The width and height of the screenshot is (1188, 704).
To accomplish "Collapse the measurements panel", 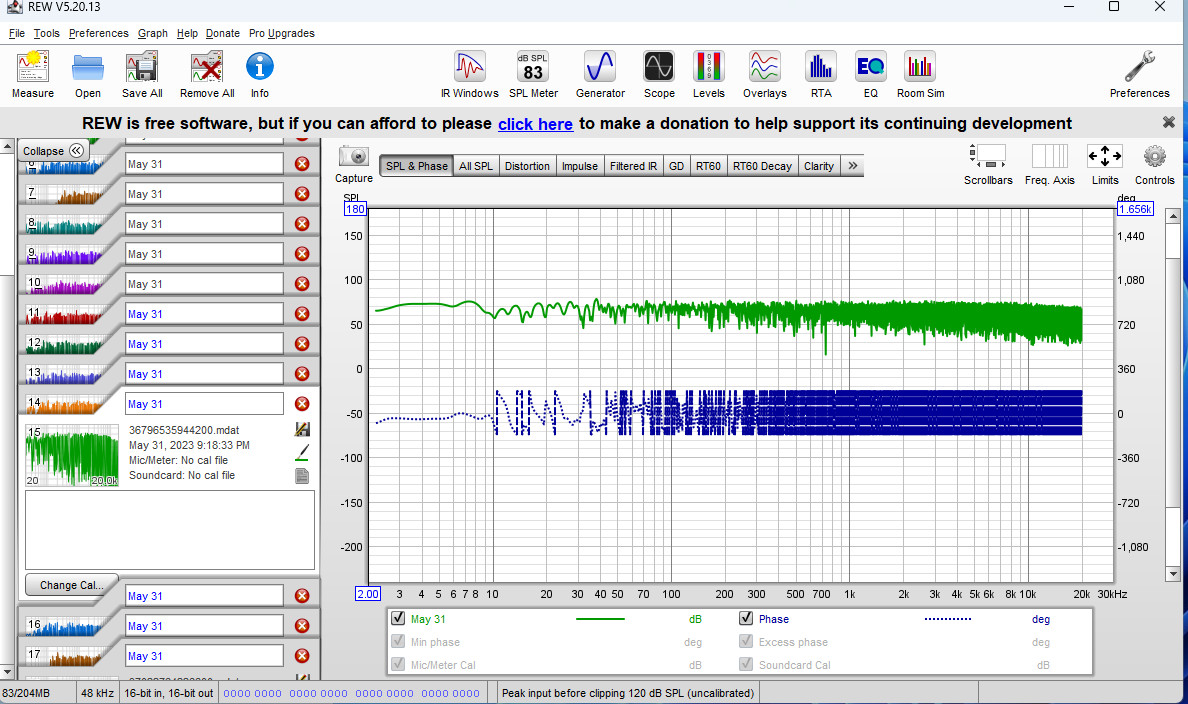I will pos(53,151).
